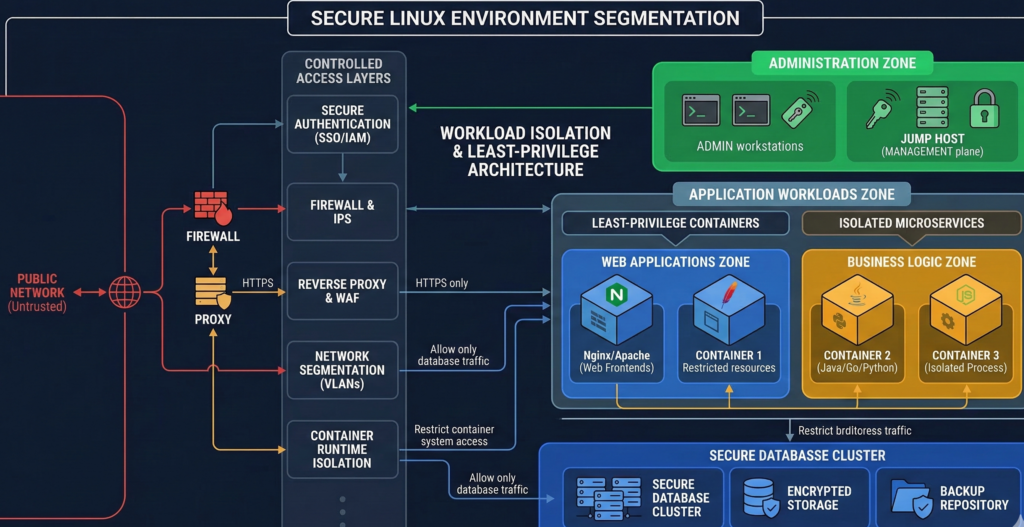Click the wireless security token icon

(x=801, y=109)
